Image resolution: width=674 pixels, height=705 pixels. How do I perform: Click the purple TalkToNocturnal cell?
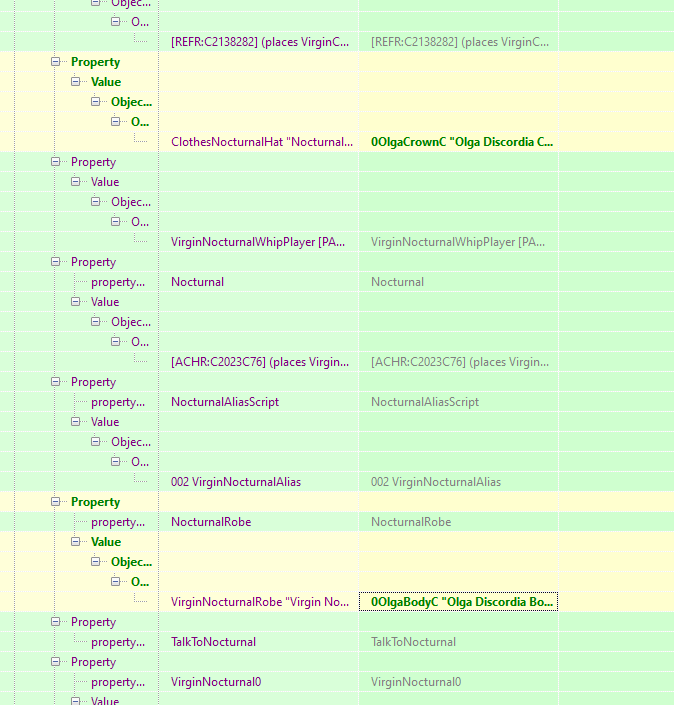[259, 642]
